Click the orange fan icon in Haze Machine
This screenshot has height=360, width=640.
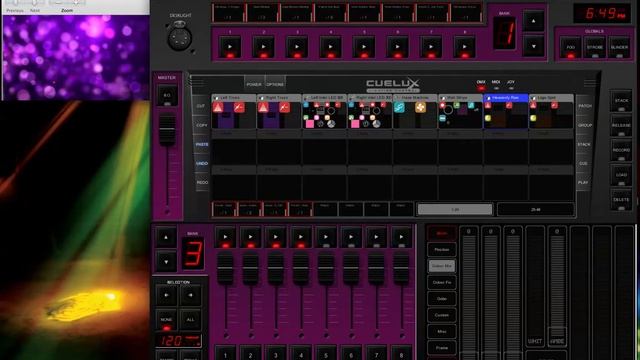420,107
